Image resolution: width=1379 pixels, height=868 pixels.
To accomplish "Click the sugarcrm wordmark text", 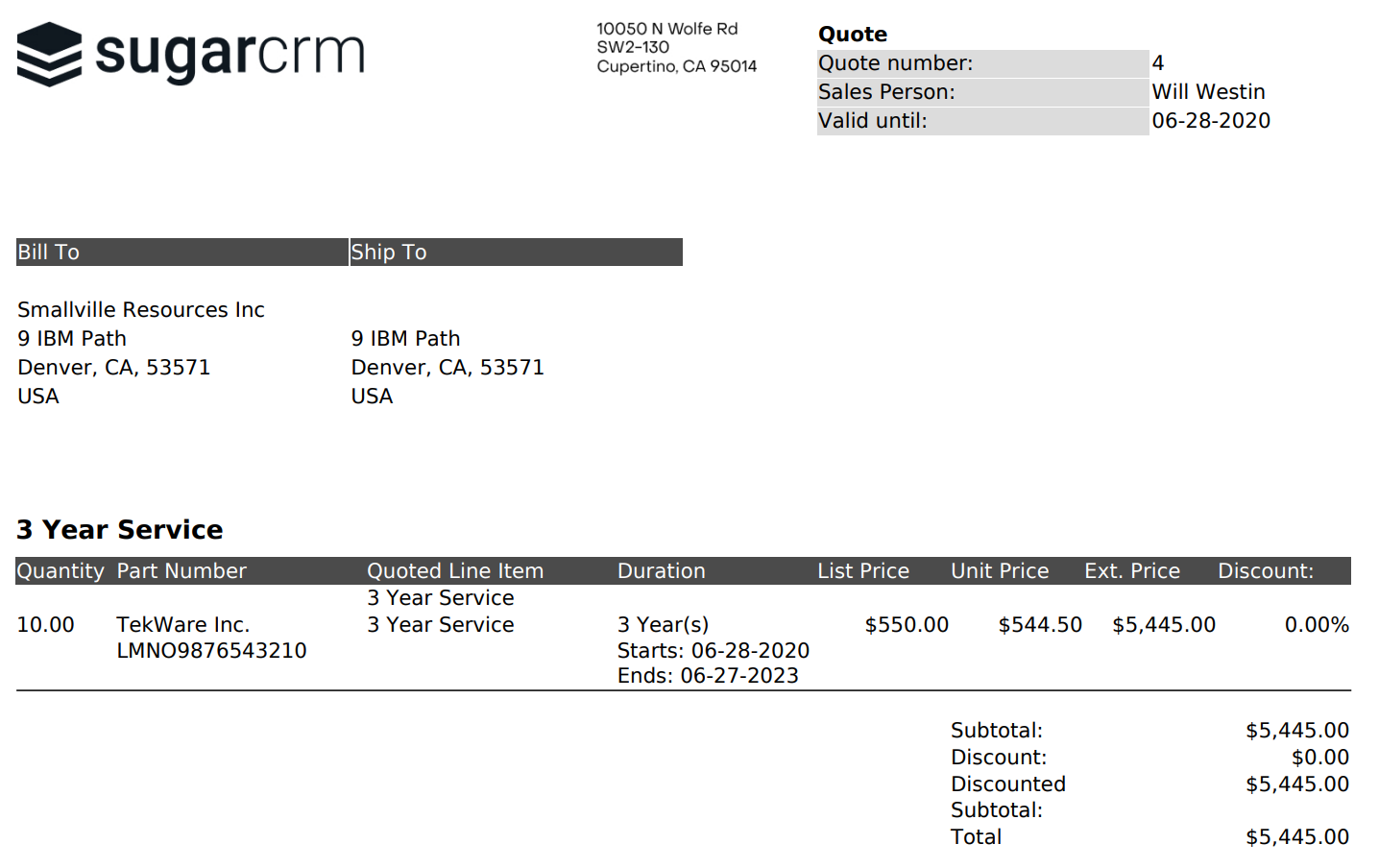I will (x=230, y=54).
